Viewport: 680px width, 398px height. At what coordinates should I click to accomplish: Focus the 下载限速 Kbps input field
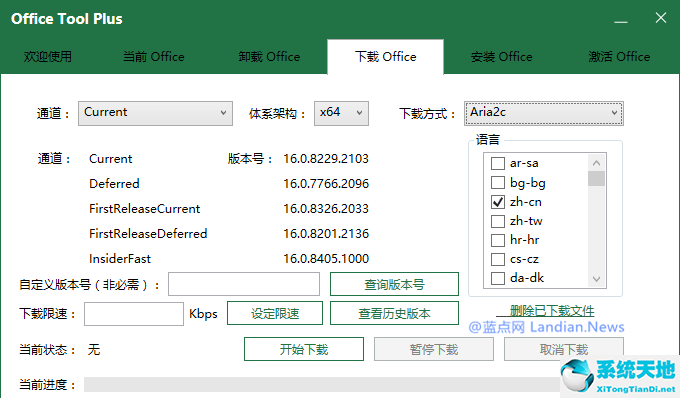coord(134,313)
